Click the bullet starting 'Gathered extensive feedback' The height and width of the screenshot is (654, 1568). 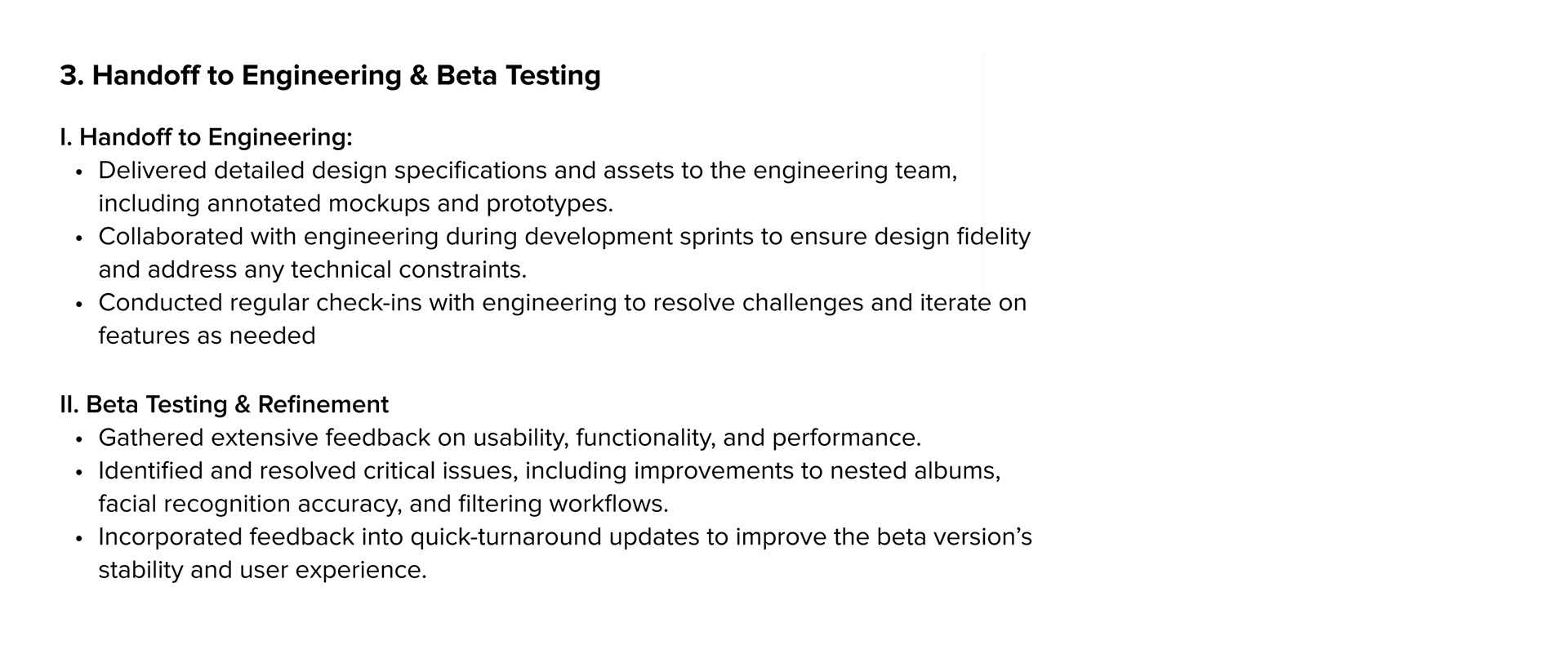coord(510,438)
